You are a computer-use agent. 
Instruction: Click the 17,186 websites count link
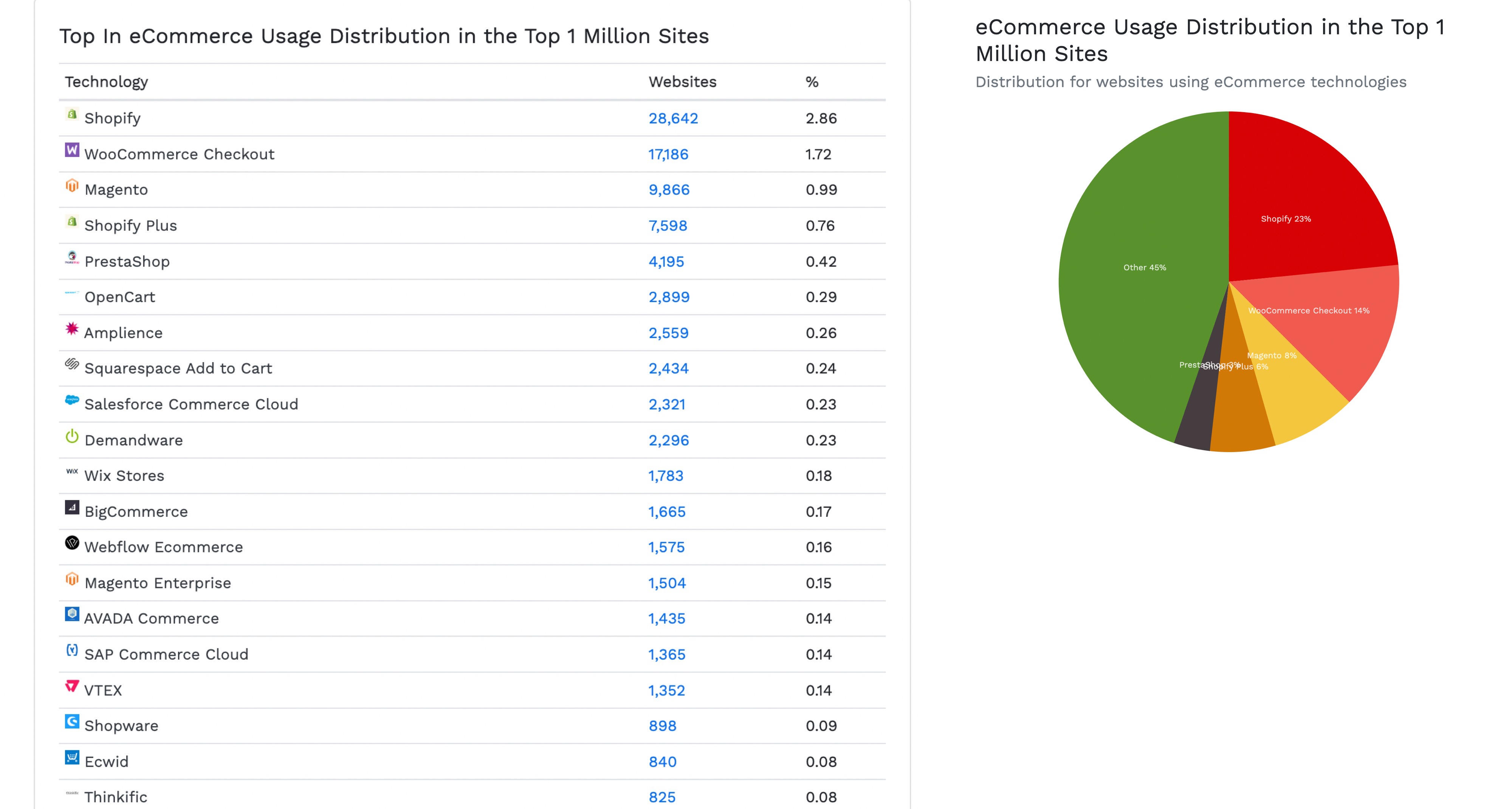[x=668, y=154]
